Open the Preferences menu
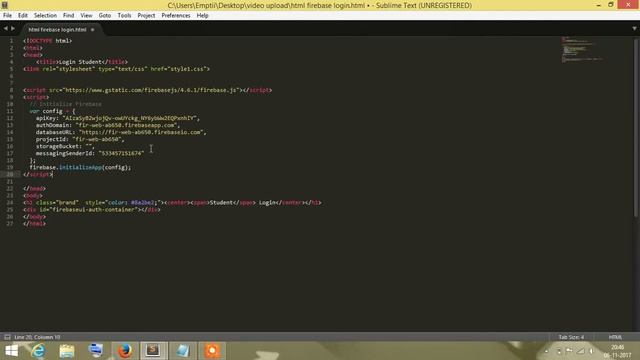This screenshot has height=360, width=640. click(176, 16)
